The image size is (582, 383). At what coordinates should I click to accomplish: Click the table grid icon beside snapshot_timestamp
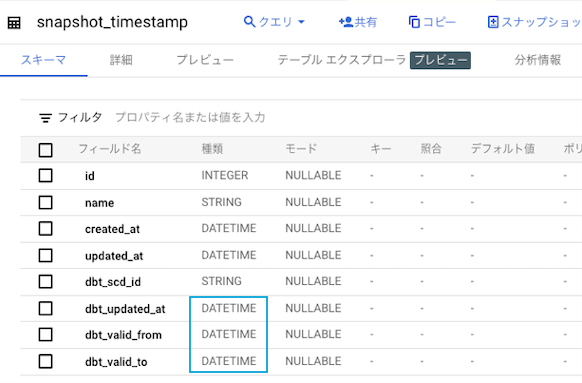coord(14,23)
